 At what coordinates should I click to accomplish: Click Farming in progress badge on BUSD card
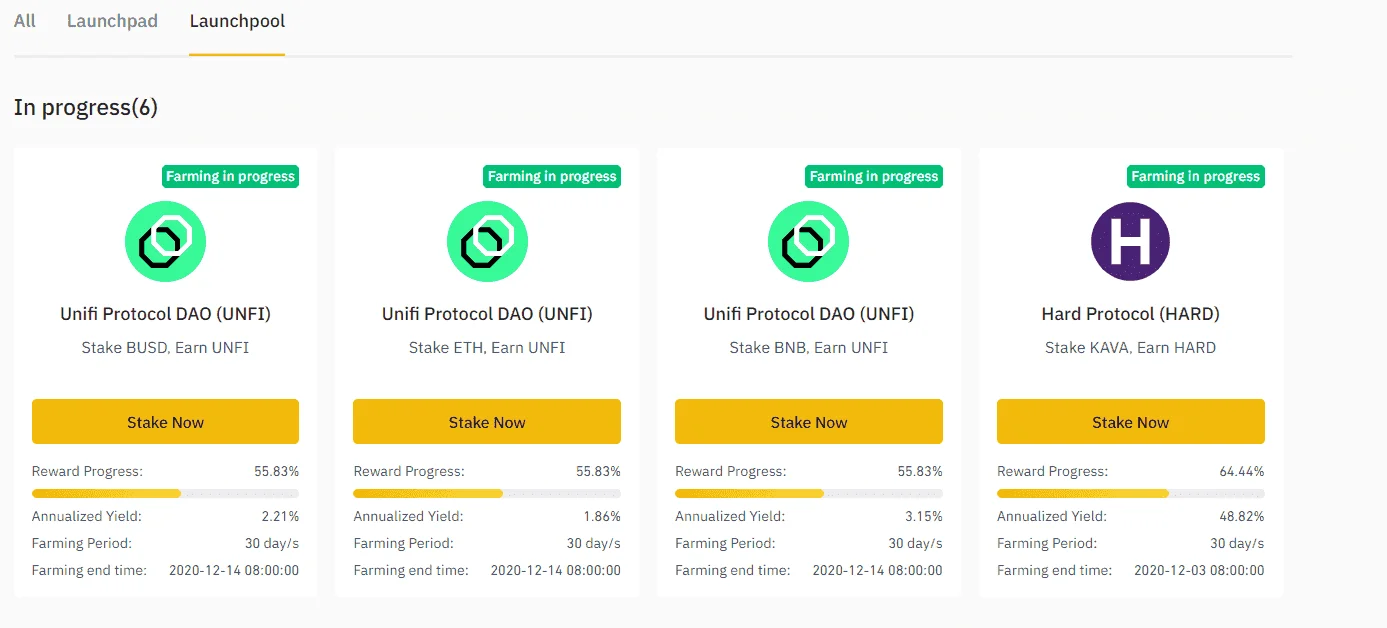231,176
